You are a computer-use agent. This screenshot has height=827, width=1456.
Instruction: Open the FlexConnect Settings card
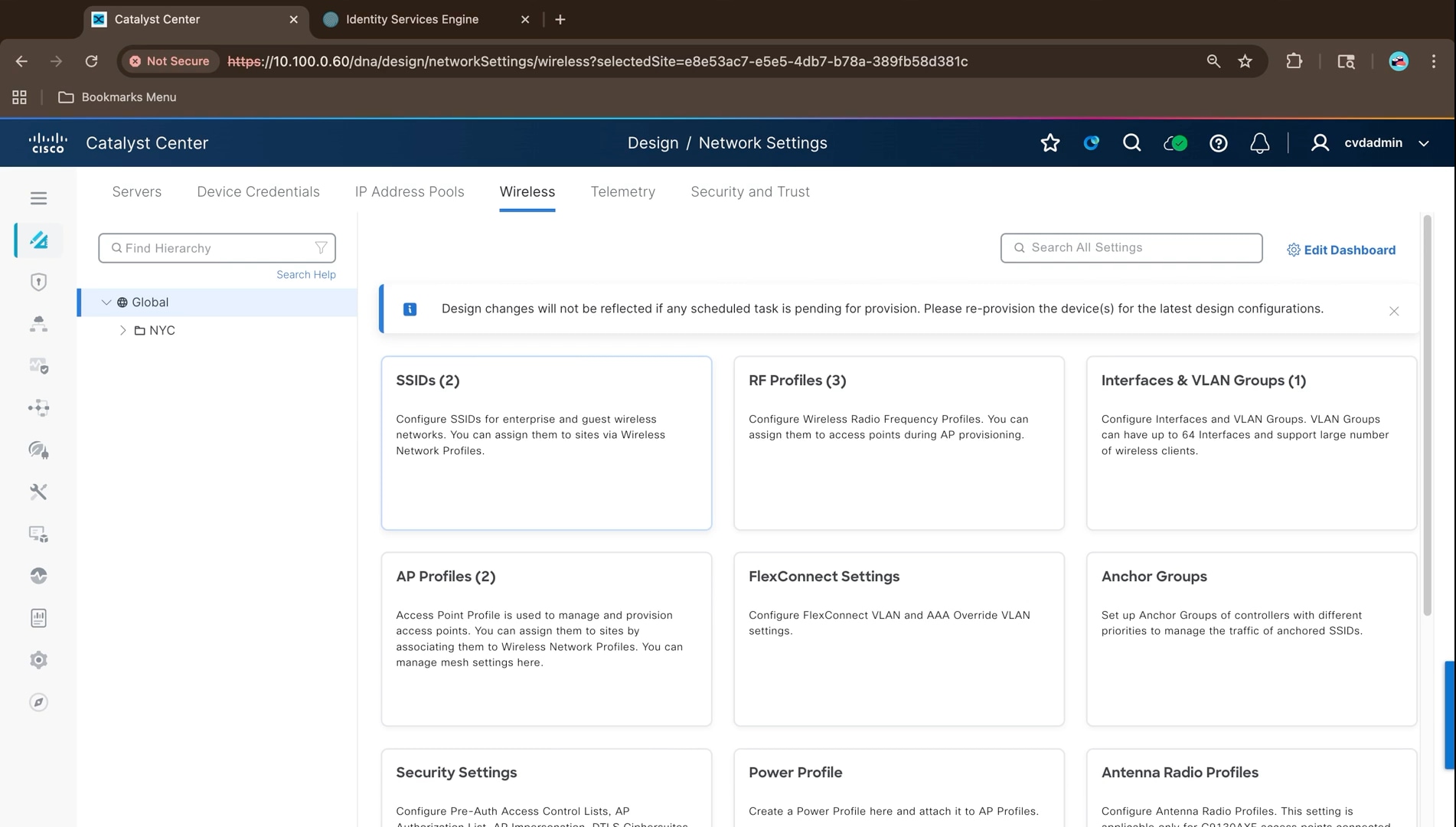point(899,639)
